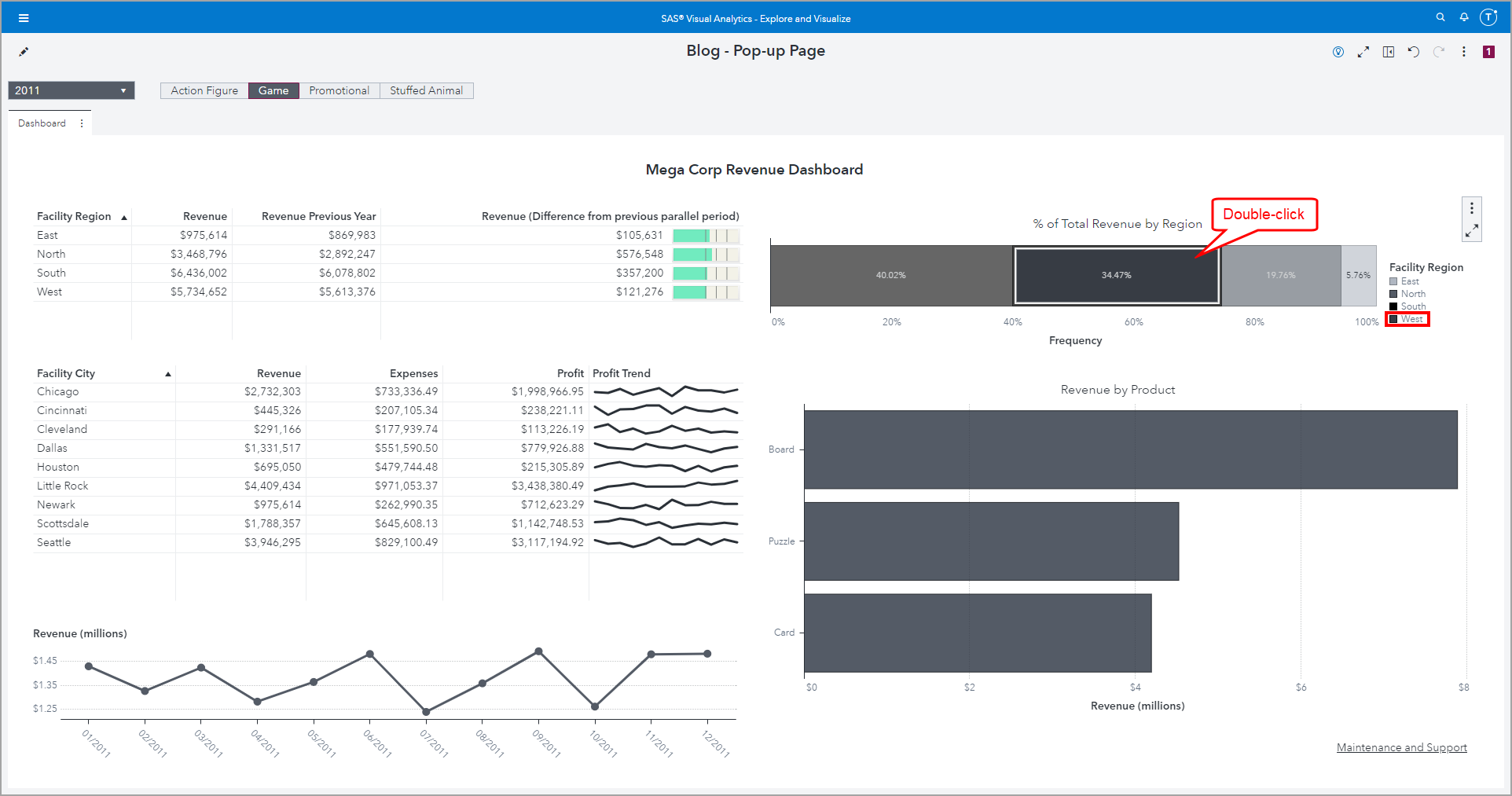1512x796 pixels.
Task: Select the West legend color swatch
Action: (1393, 319)
